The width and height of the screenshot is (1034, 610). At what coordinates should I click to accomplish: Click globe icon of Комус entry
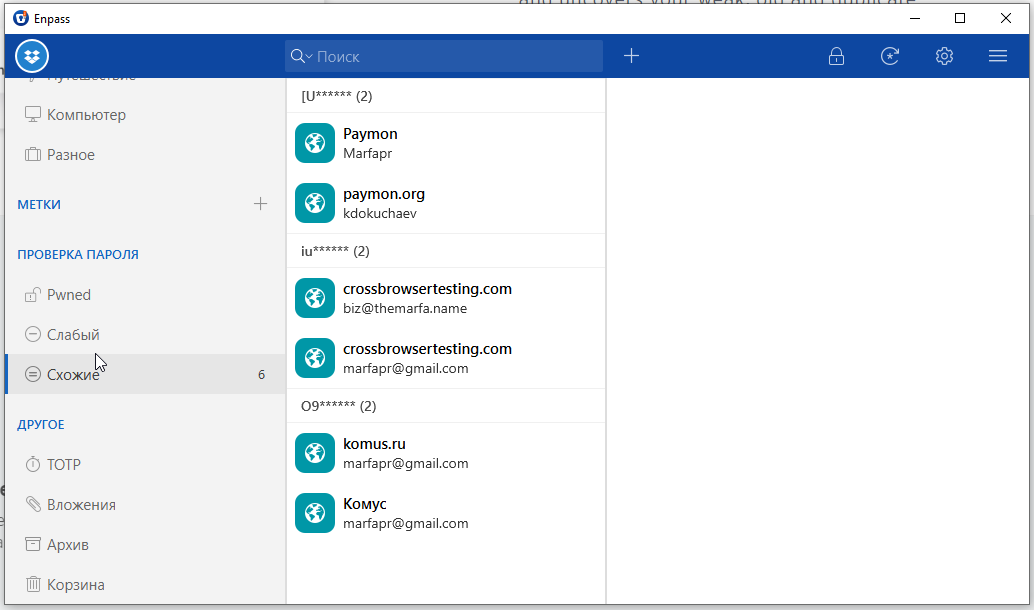[x=315, y=513]
